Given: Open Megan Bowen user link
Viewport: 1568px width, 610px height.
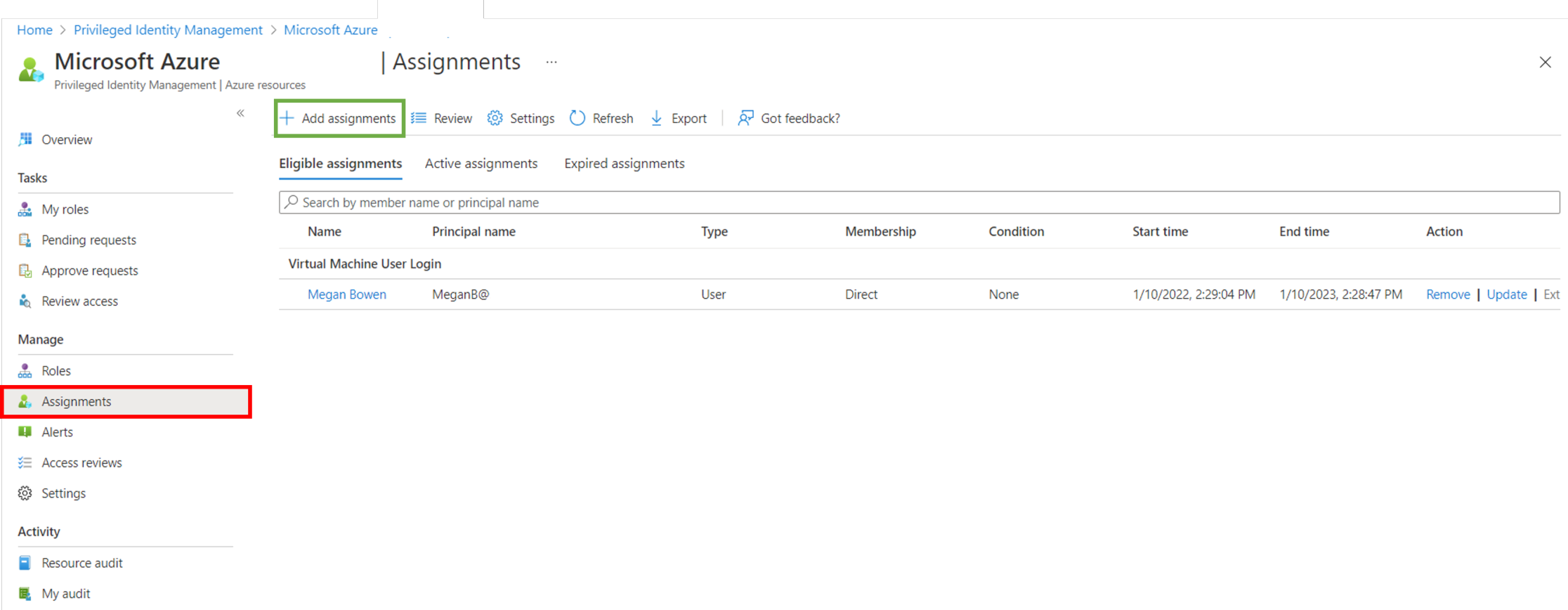Looking at the screenshot, I should [347, 294].
